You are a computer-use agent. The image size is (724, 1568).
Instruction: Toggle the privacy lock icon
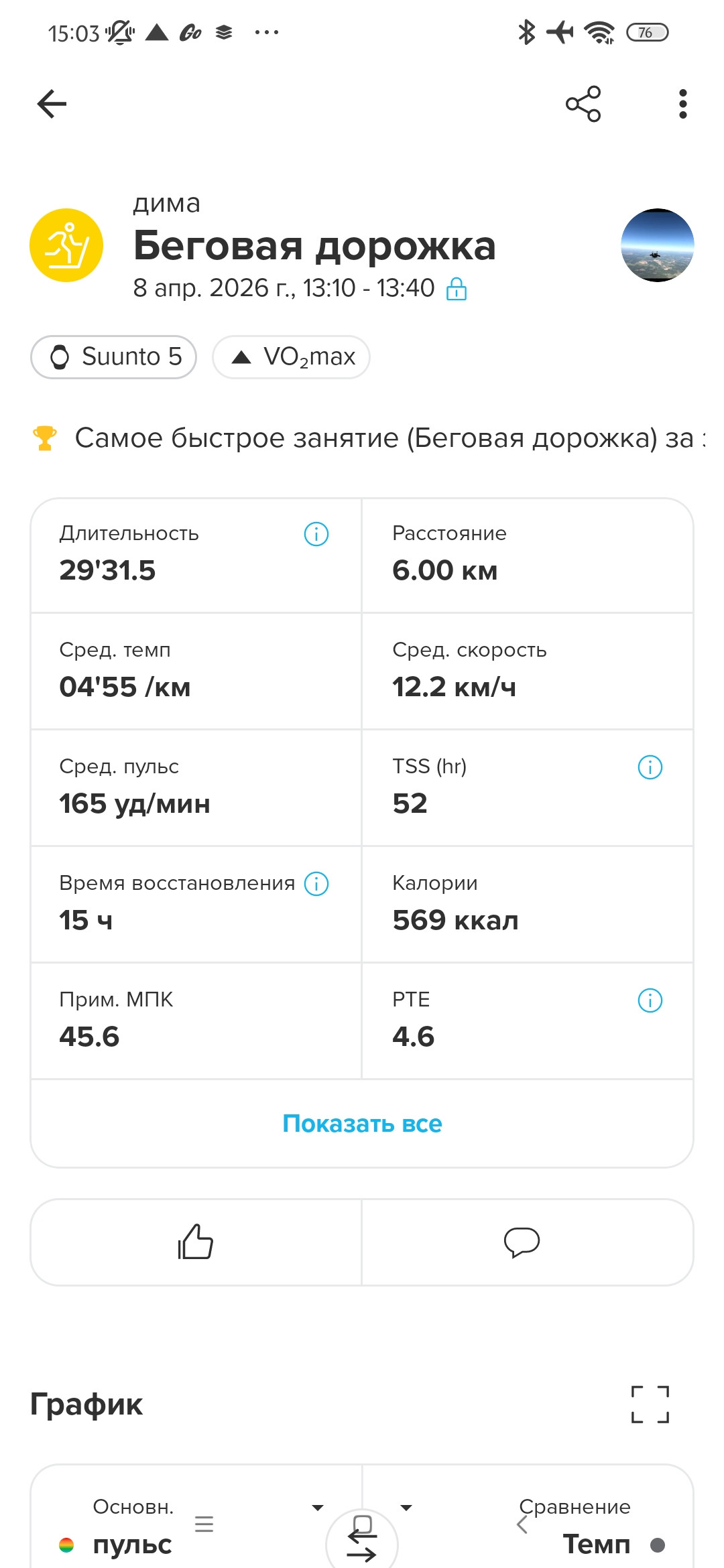coord(457,289)
